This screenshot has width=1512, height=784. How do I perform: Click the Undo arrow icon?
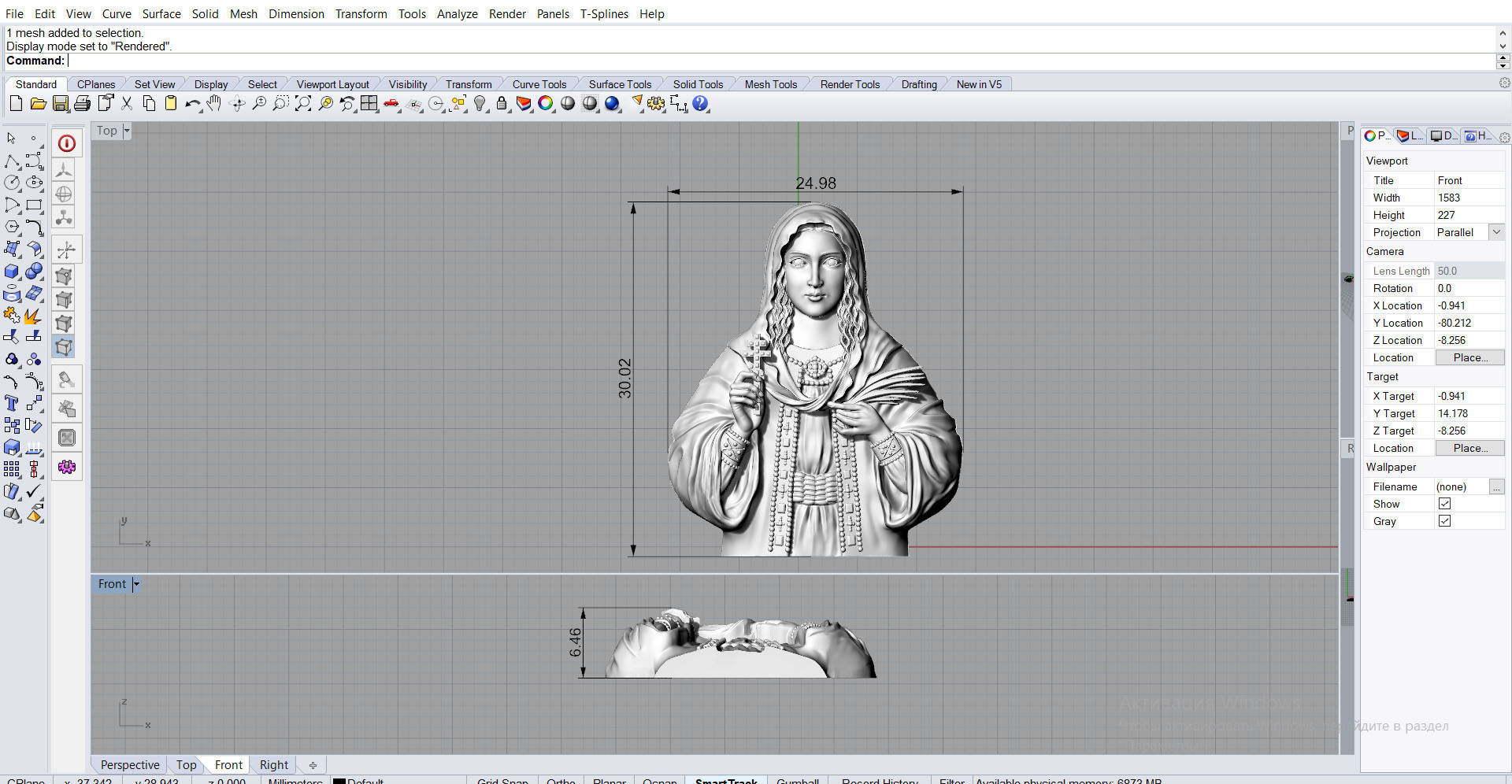tap(192, 103)
